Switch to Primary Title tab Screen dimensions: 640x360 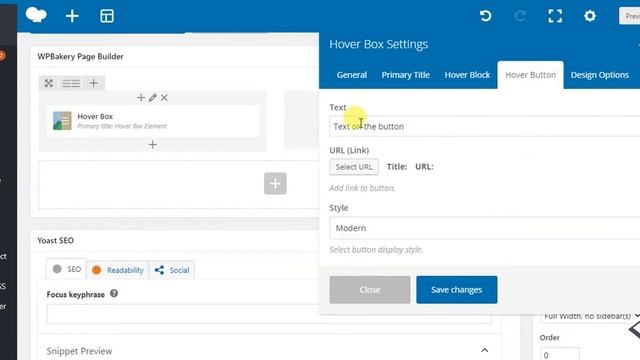(x=405, y=75)
